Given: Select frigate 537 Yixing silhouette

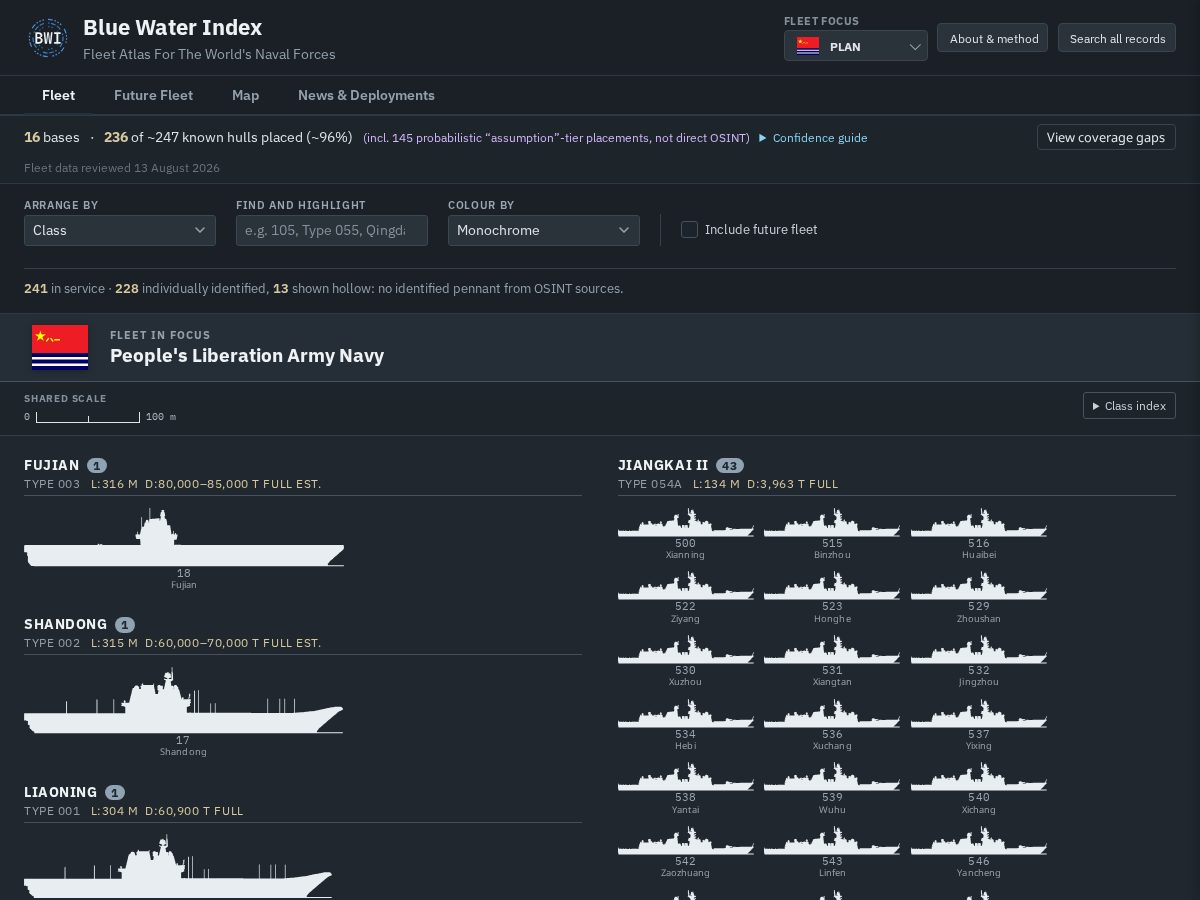Looking at the screenshot, I should 979,714.
